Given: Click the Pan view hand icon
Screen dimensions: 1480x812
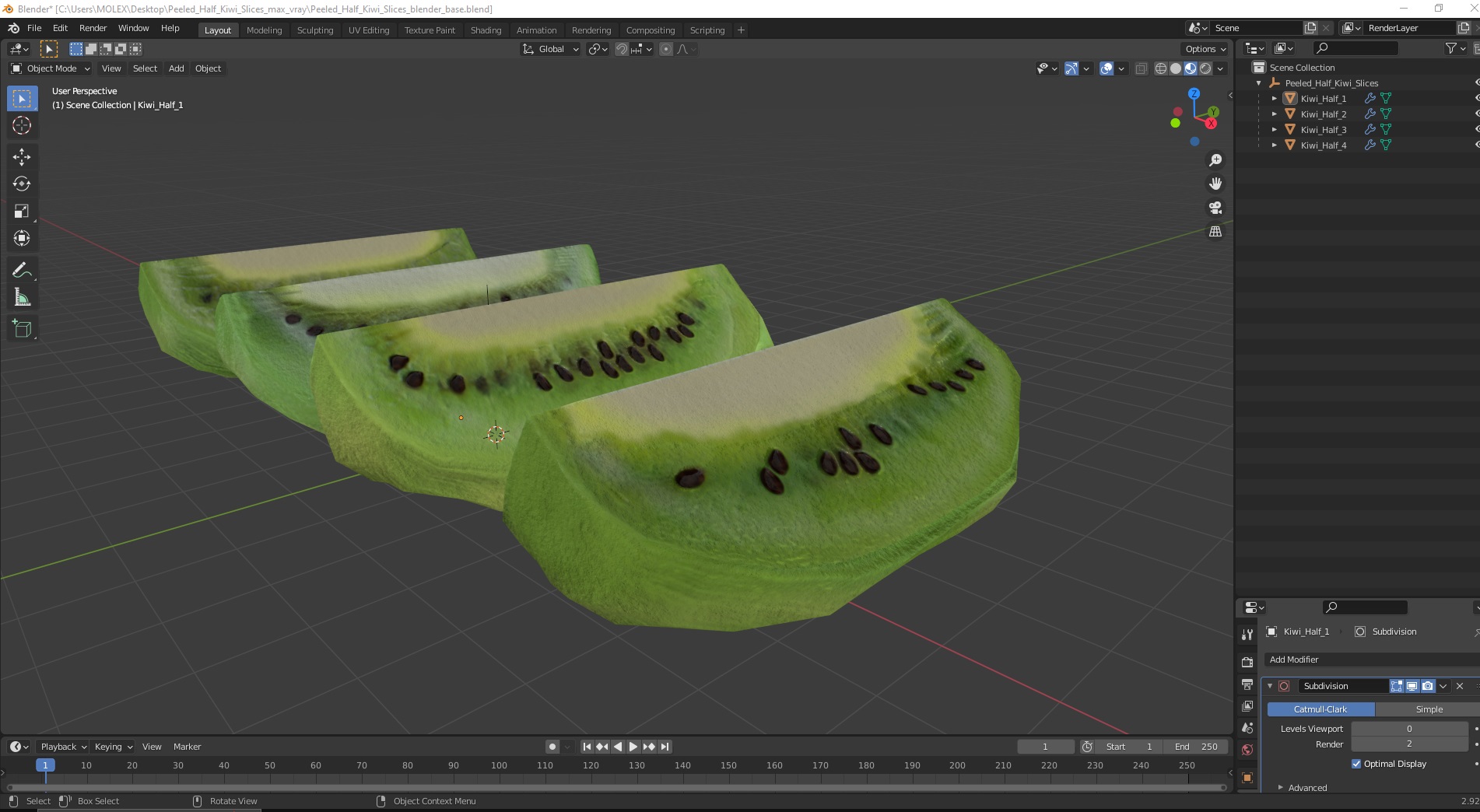Looking at the screenshot, I should tap(1215, 184).
